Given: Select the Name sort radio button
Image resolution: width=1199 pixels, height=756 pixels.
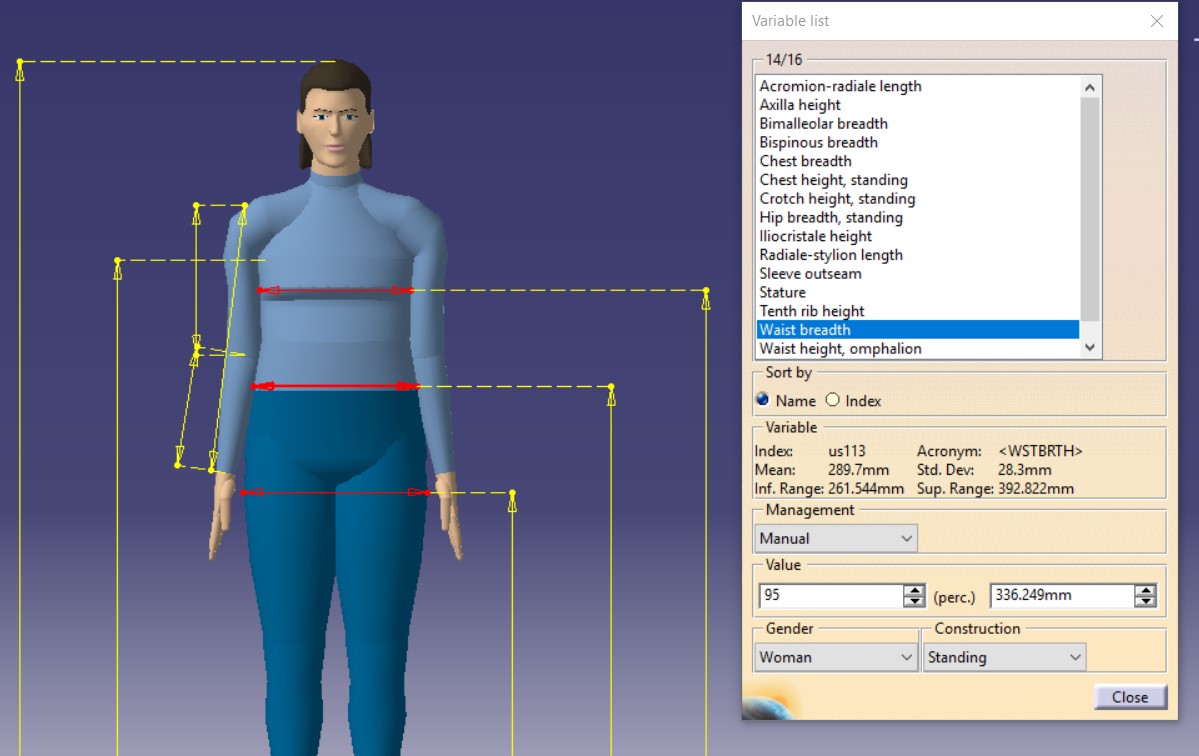Looking at the screenshot, I should pyautogui.click(x=764, y=400).
